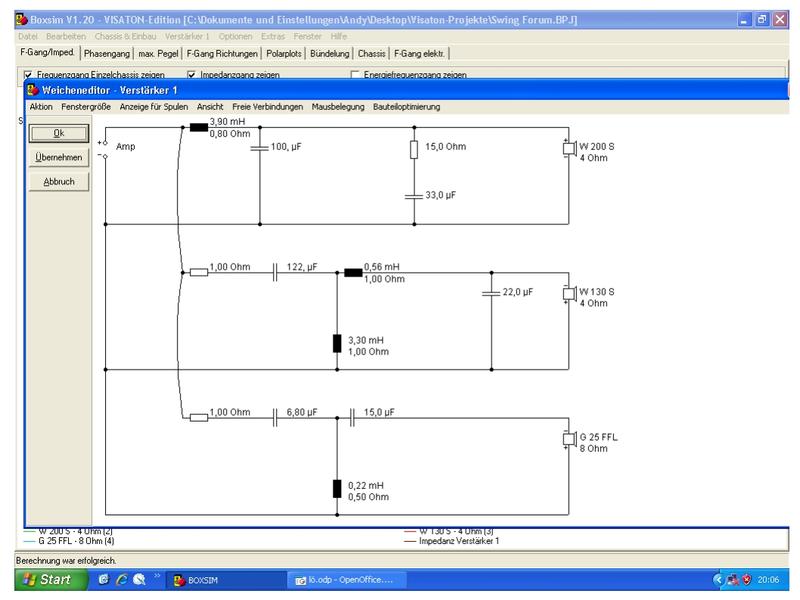Click the 3,30 mH coil component
This screenshot has width=800, height=600.
337,343
